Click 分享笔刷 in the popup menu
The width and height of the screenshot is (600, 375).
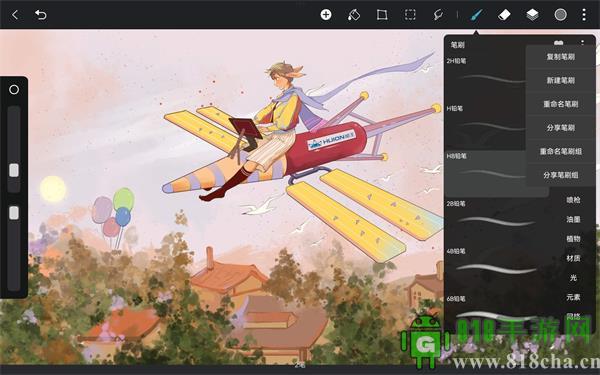[x=560, y=128]
